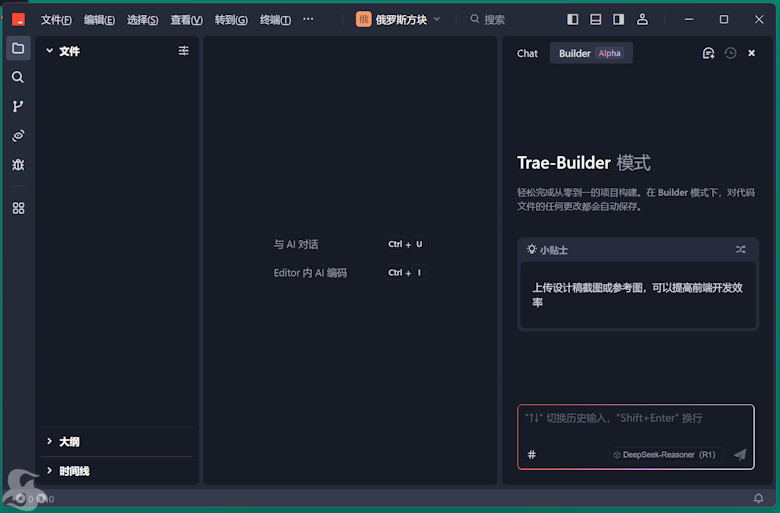780x513 pixels.
Task: Click the Ctrl + U shortcut keys
Action: pos(405,244)
